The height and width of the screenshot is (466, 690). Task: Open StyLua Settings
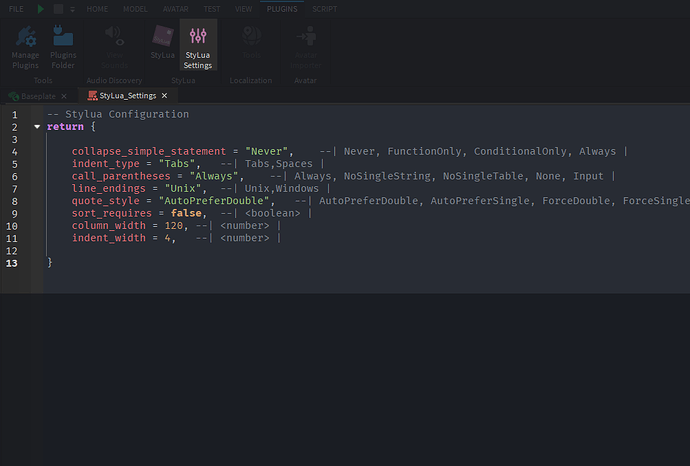pyautogui.click(x=198, y=47)
